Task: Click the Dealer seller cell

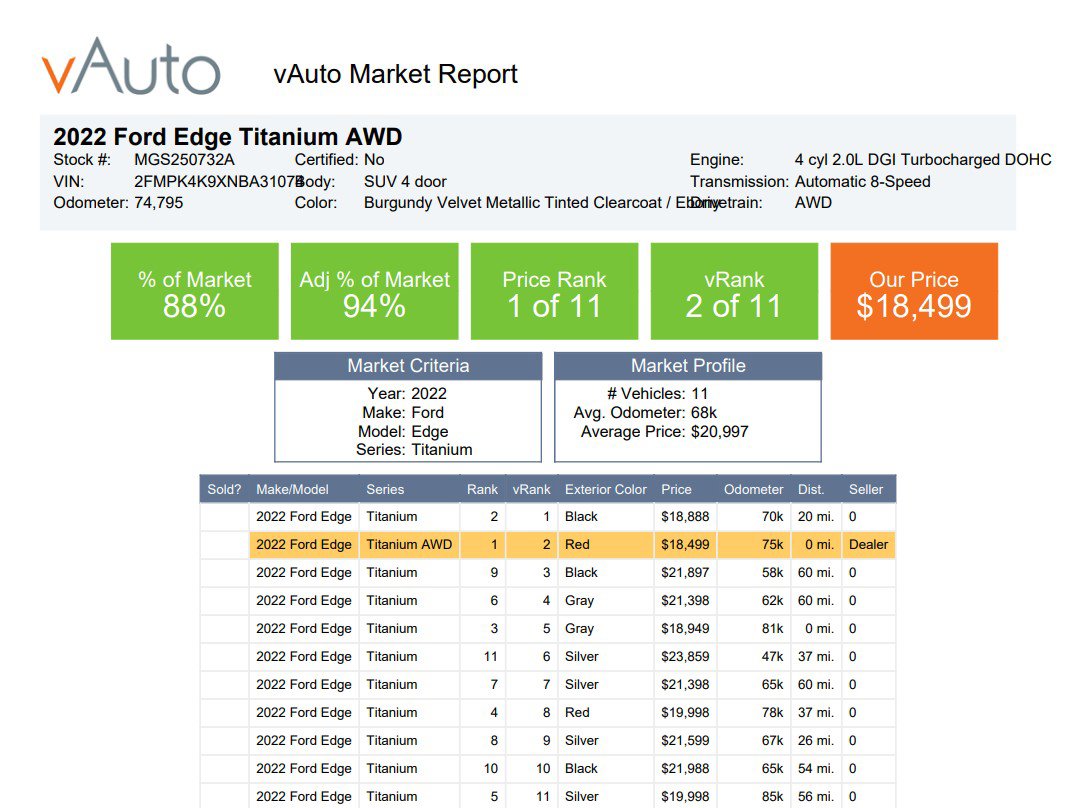Action: coord(868,545)
